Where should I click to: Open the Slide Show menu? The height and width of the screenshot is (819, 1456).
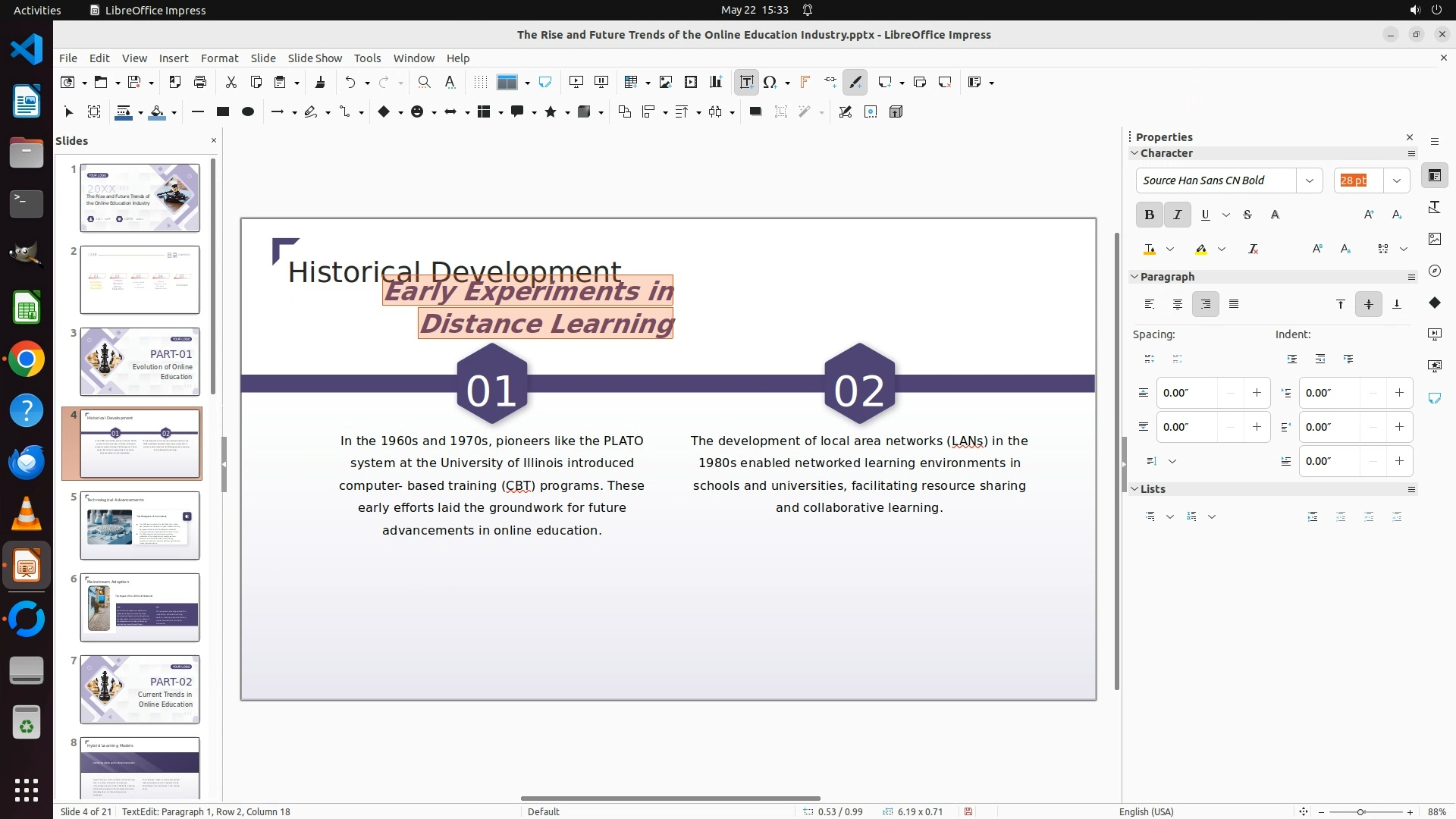315,58
